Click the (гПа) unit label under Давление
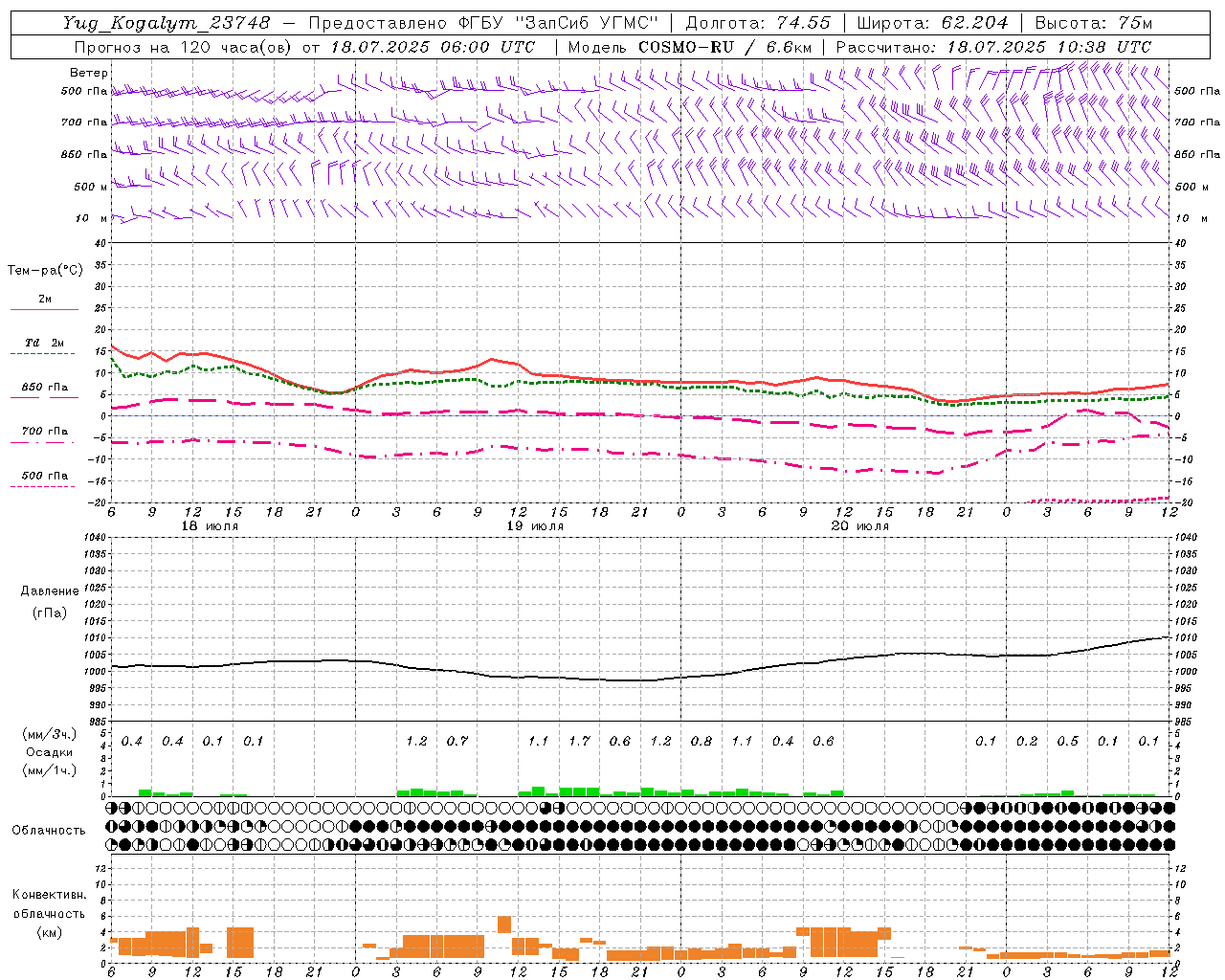The image size is (1225, 980). [49, 613]
